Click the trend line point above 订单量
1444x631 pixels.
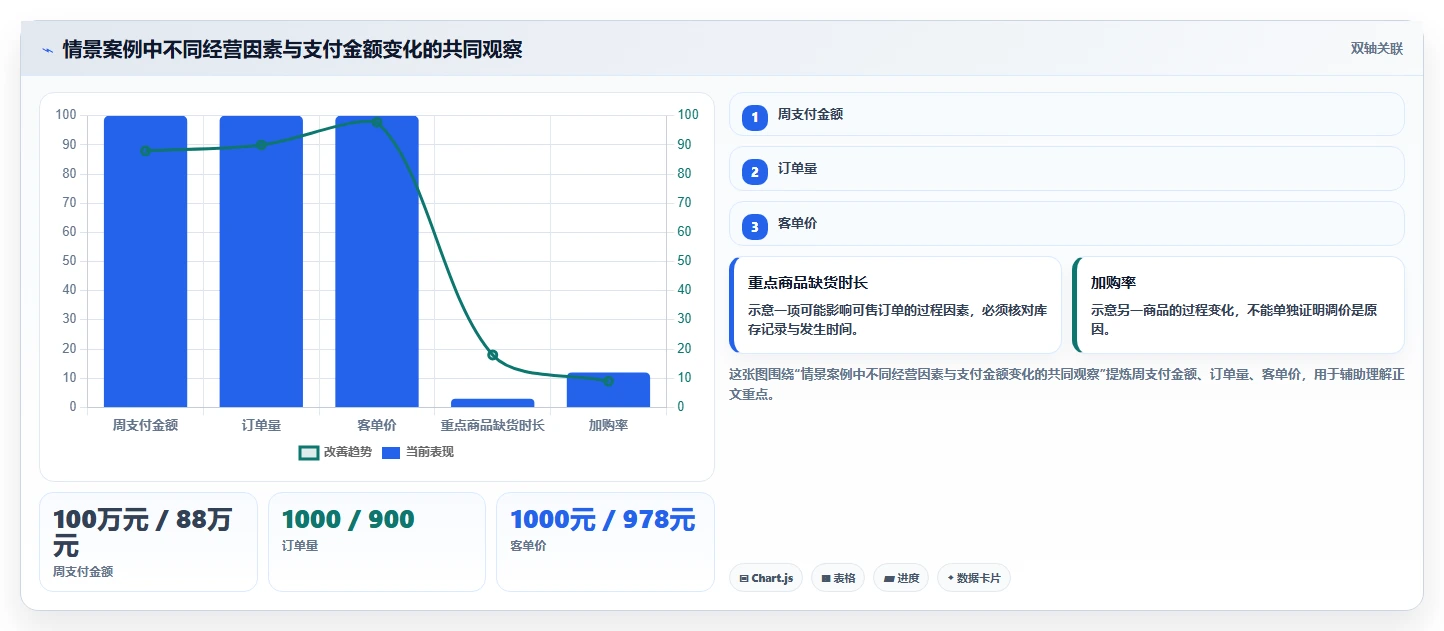pos(261,145)
